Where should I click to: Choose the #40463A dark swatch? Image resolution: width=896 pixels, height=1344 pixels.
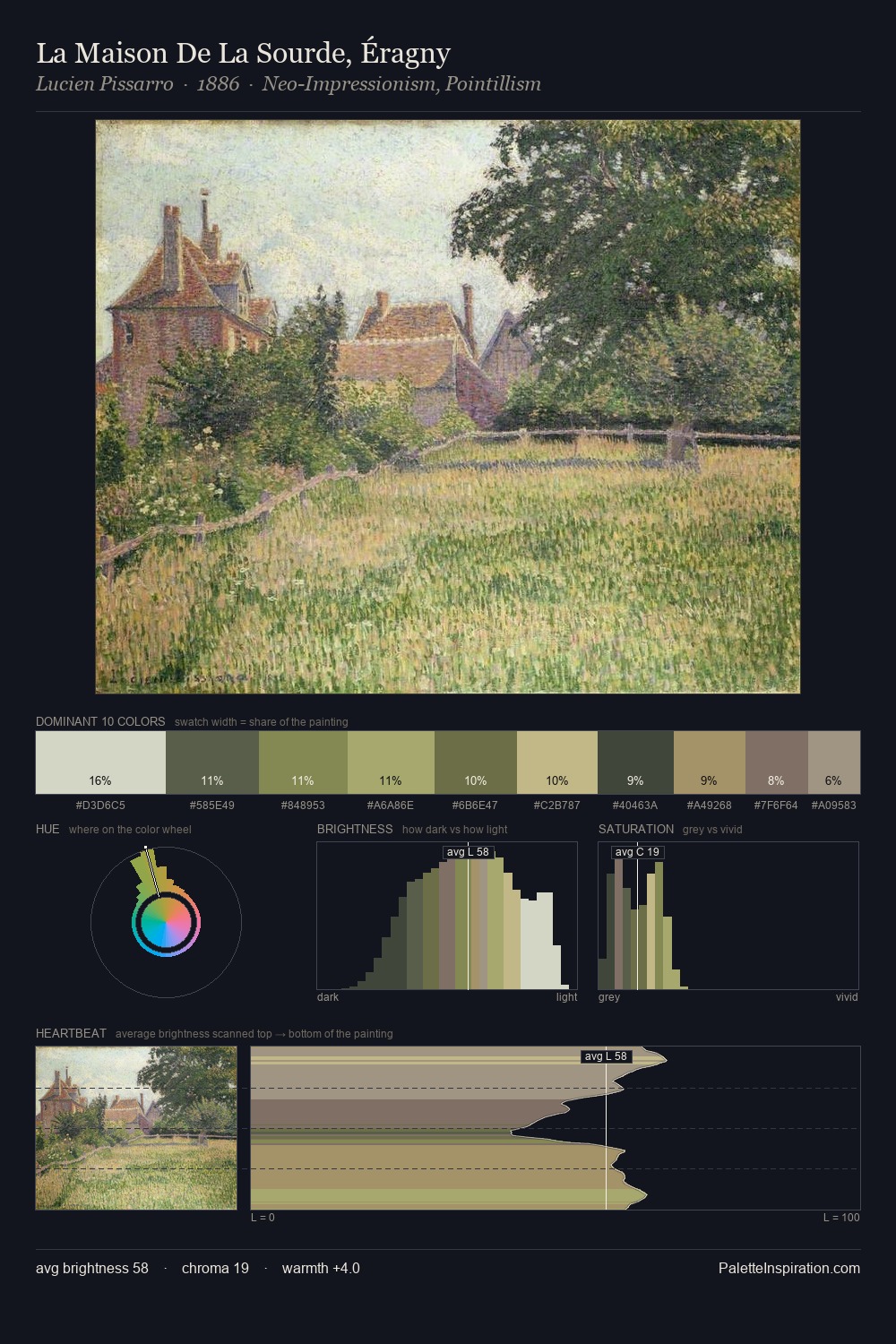click(635, 762)
